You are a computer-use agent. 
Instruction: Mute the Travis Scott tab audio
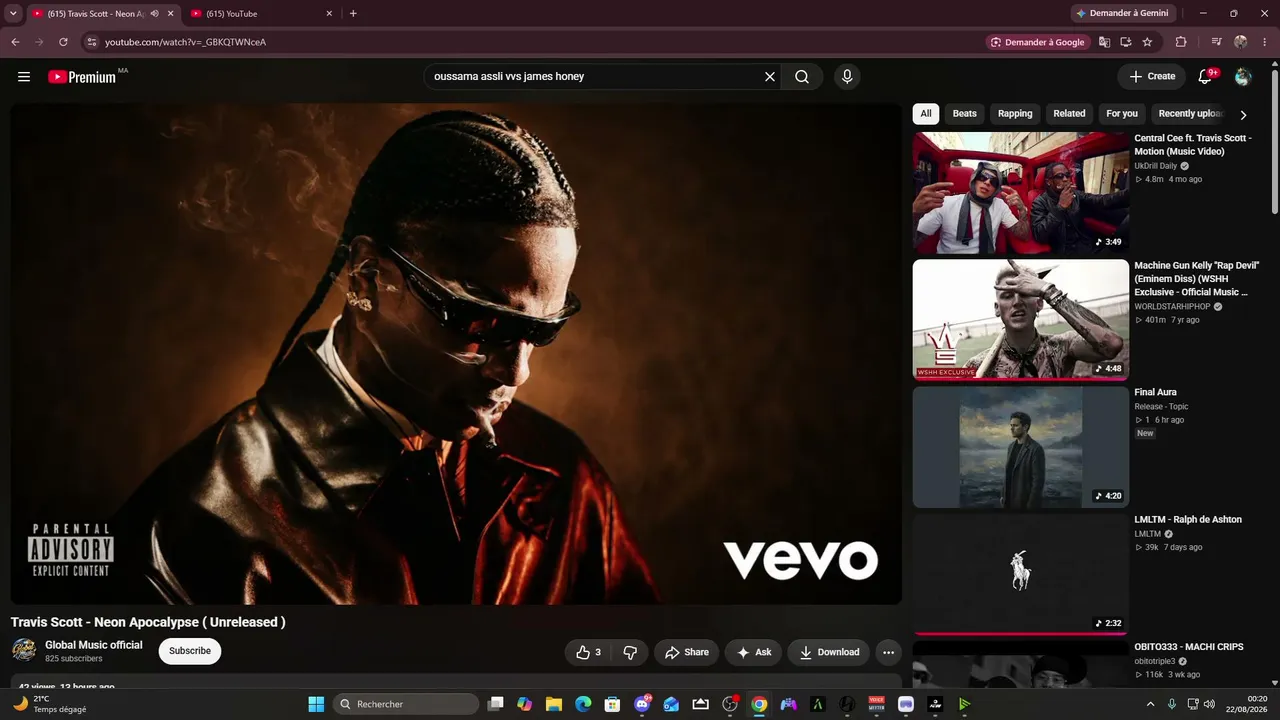[x=154, y=14]
